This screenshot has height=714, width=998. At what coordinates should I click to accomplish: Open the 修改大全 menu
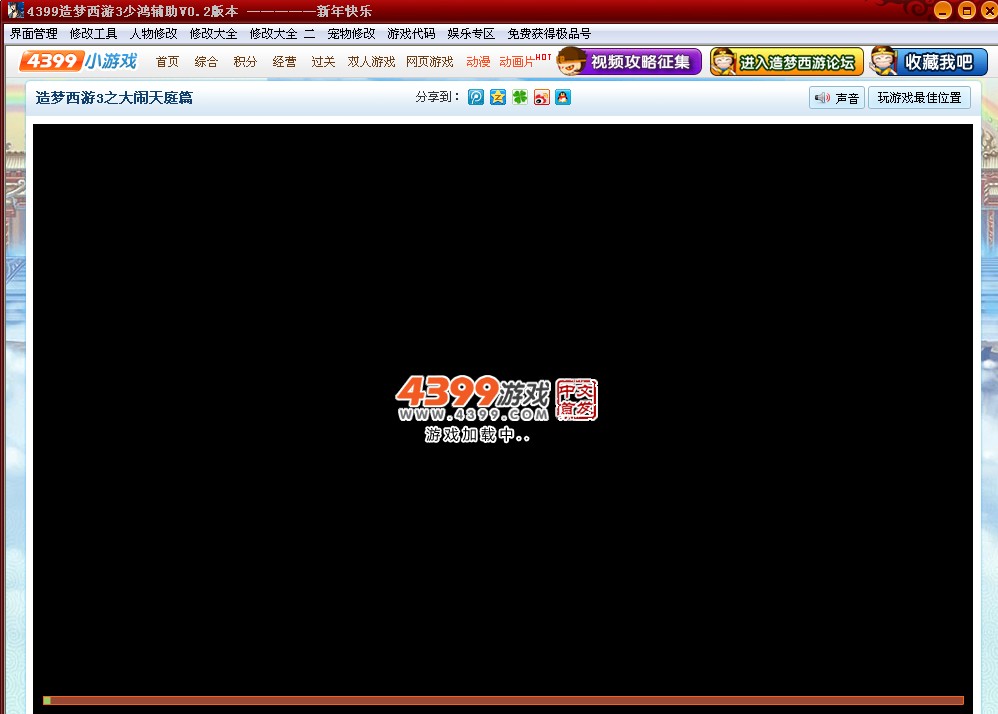tap(213, 34)
